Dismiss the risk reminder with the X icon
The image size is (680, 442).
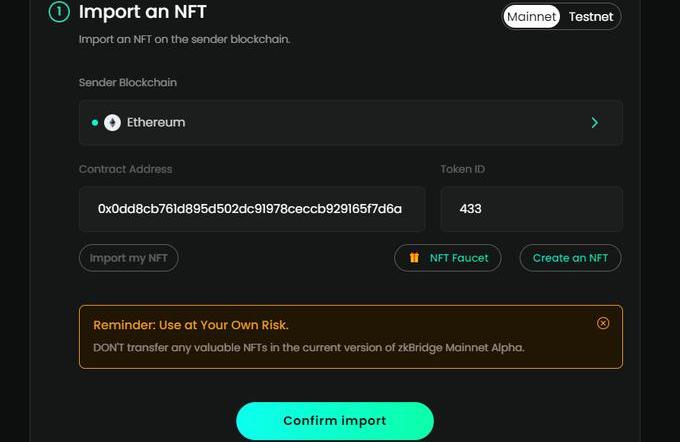pyautogui.click(x=602, y=323)
